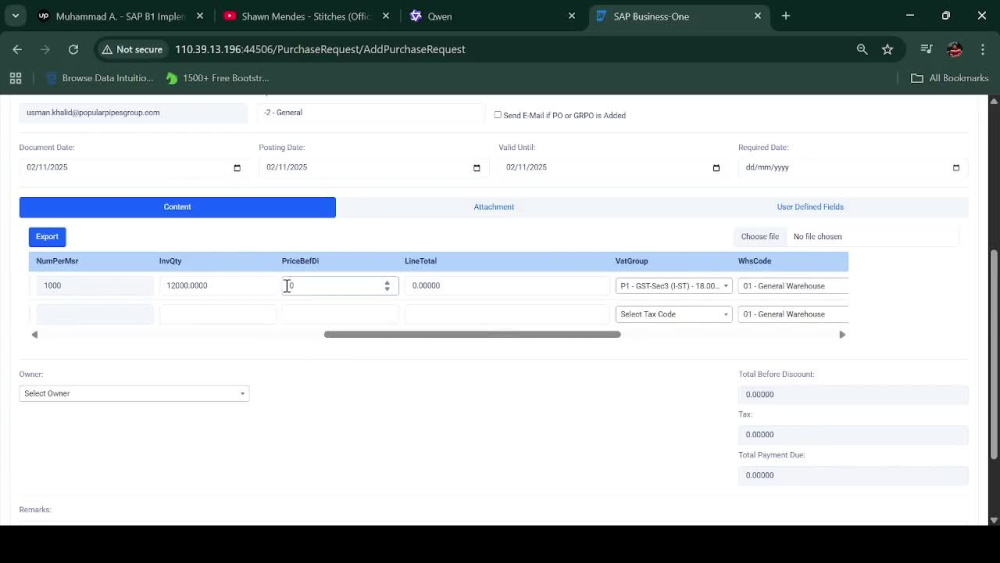Click the browser forward arrow
The width and height of the screenshot is (1000, 563).
tap(45, 49)
